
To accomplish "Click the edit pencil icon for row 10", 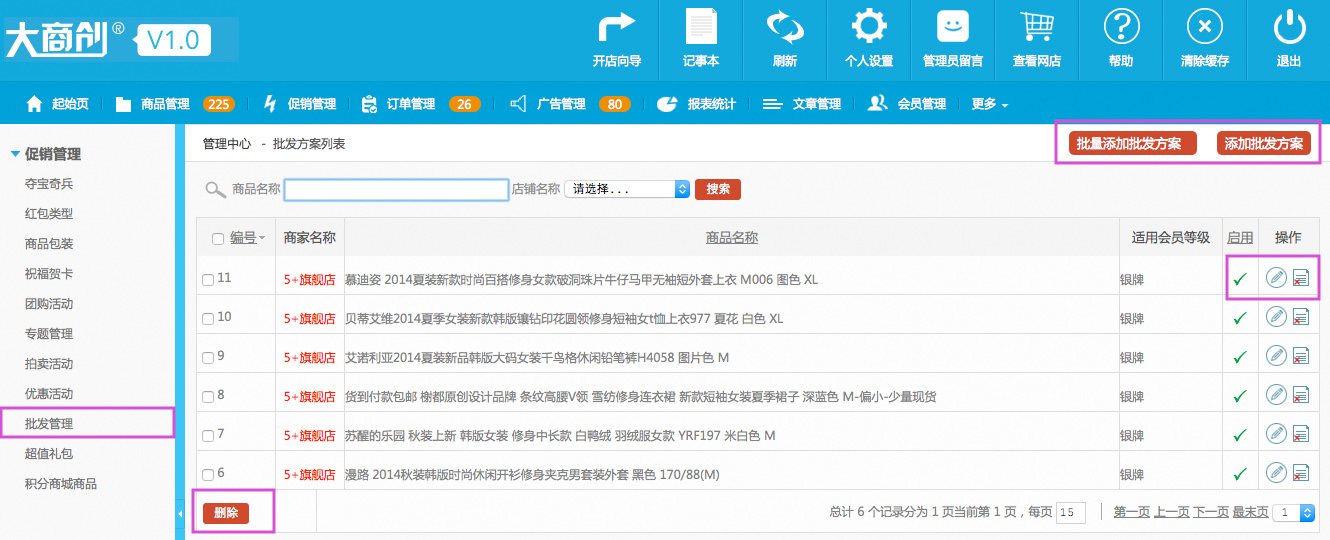I will point(1276,316).
